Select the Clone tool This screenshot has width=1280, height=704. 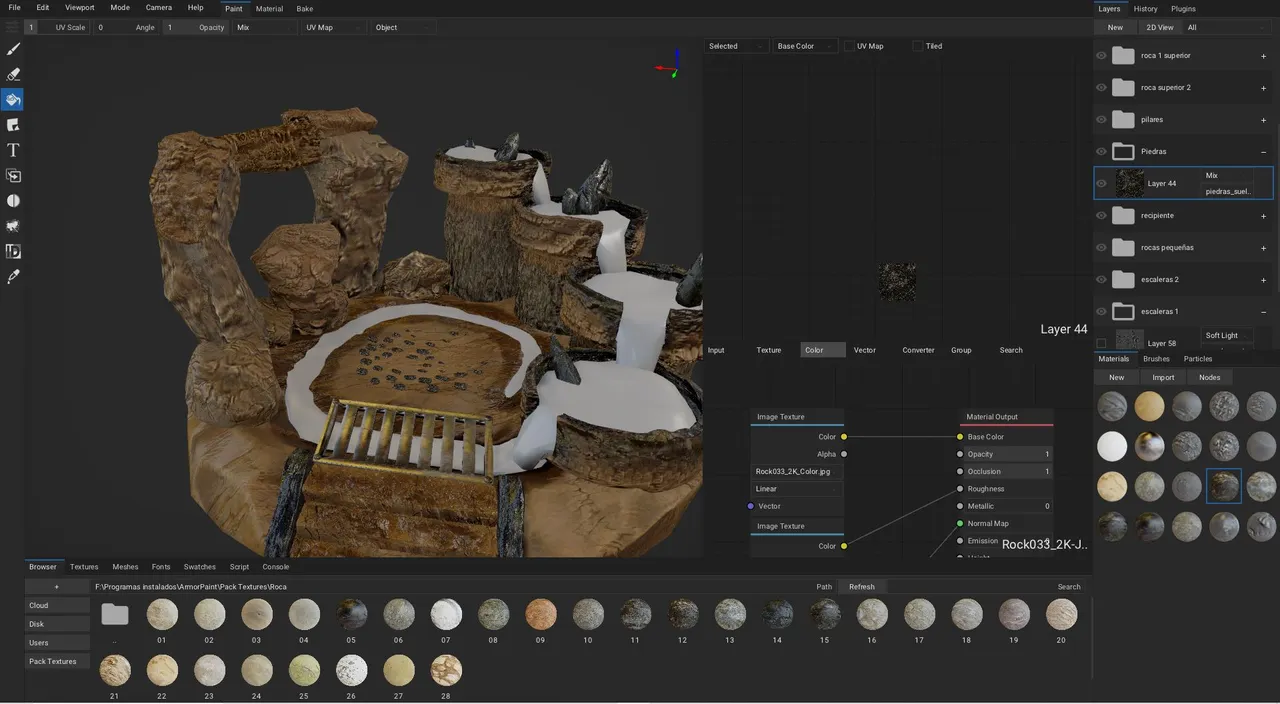[13, 176]
